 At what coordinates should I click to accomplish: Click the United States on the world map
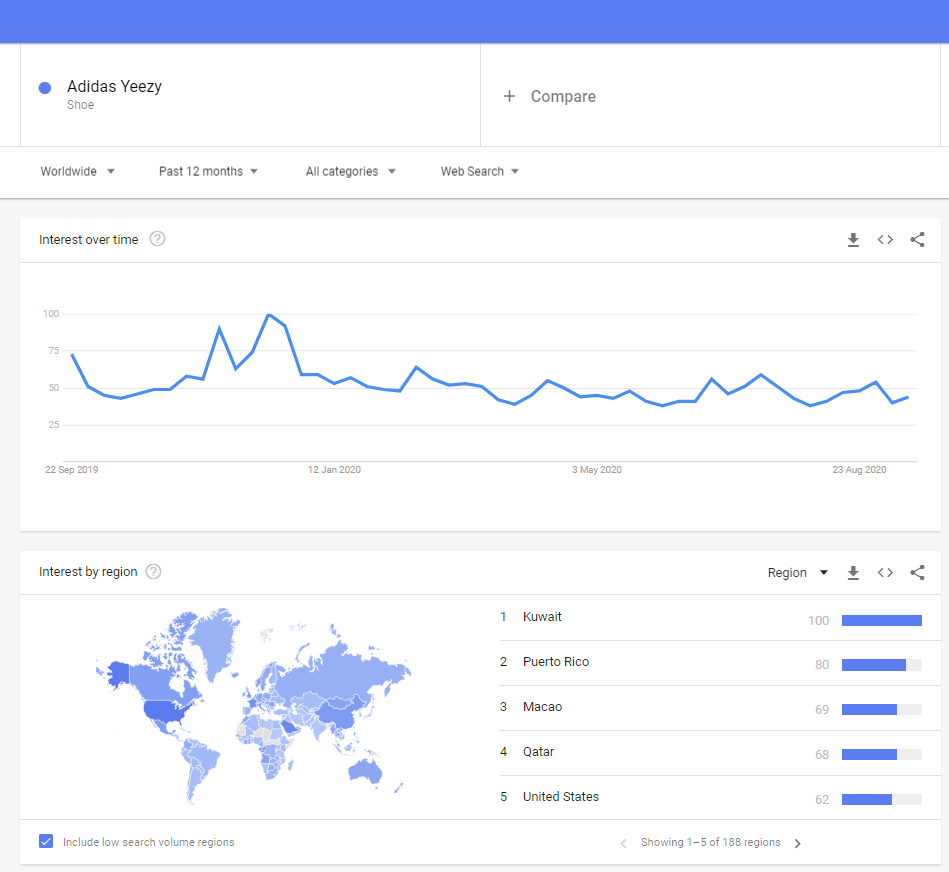pyautogui.click(x=163, y=710)
